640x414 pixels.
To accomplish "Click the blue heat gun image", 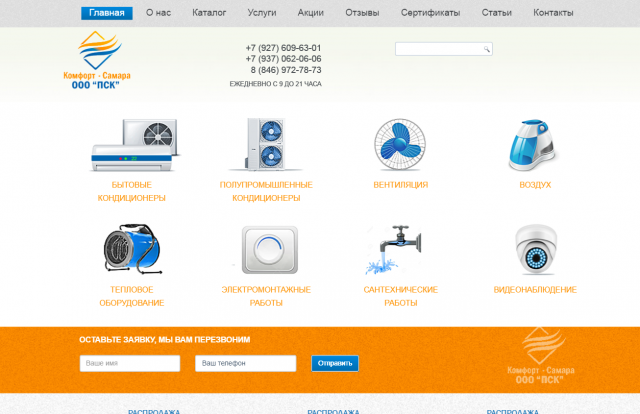I will 132,249.
